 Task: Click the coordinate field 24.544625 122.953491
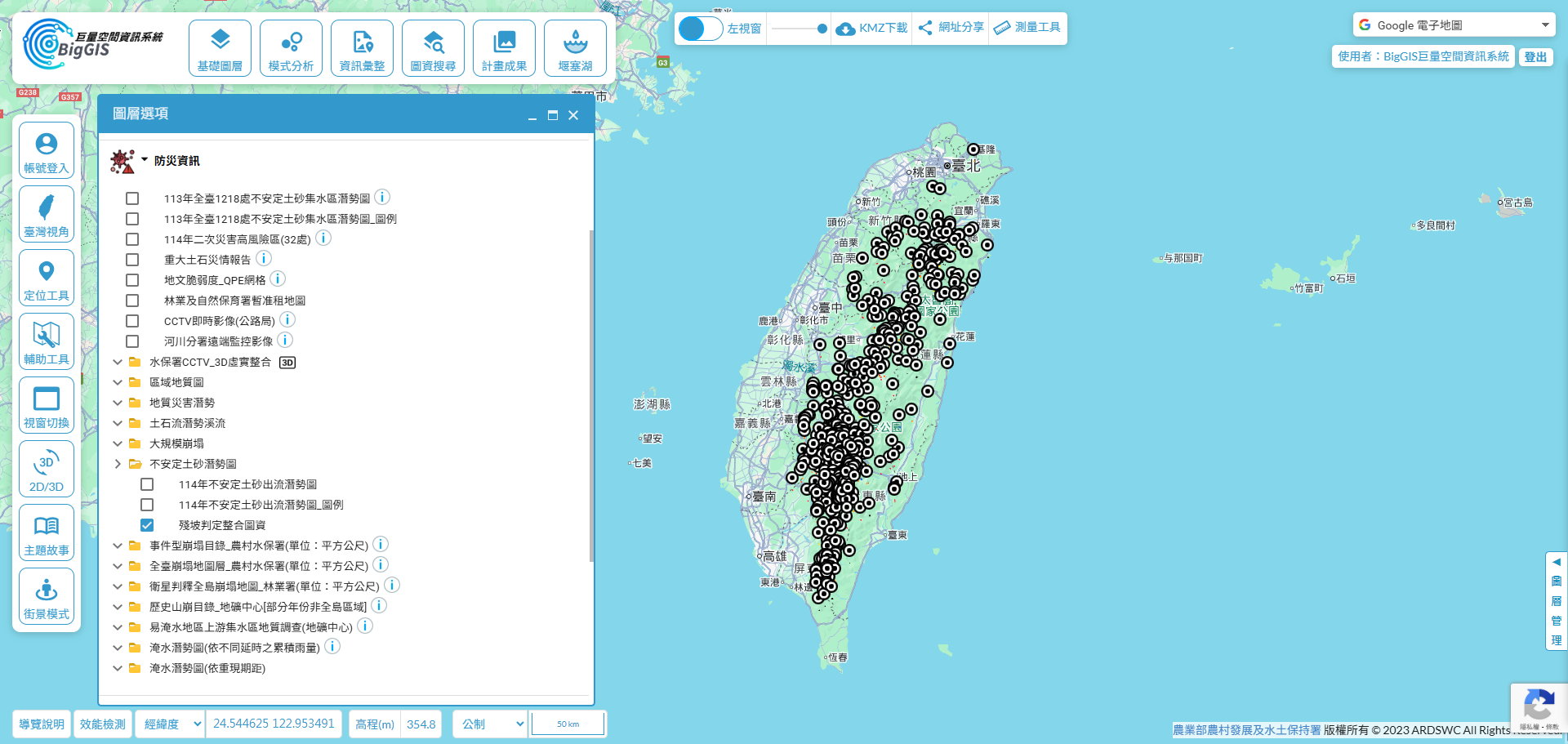tap(274, 724)
